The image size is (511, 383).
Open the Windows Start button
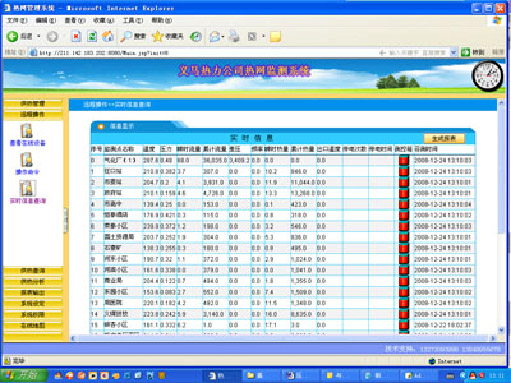pos(23,376)
